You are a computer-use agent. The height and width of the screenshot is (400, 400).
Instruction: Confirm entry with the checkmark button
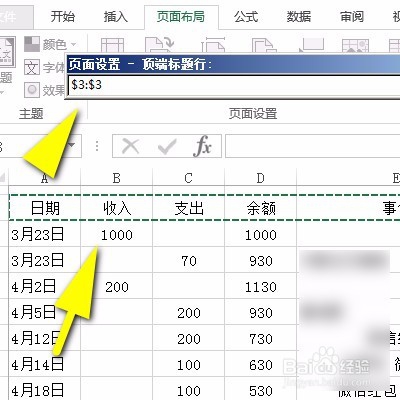coord(167,146)
